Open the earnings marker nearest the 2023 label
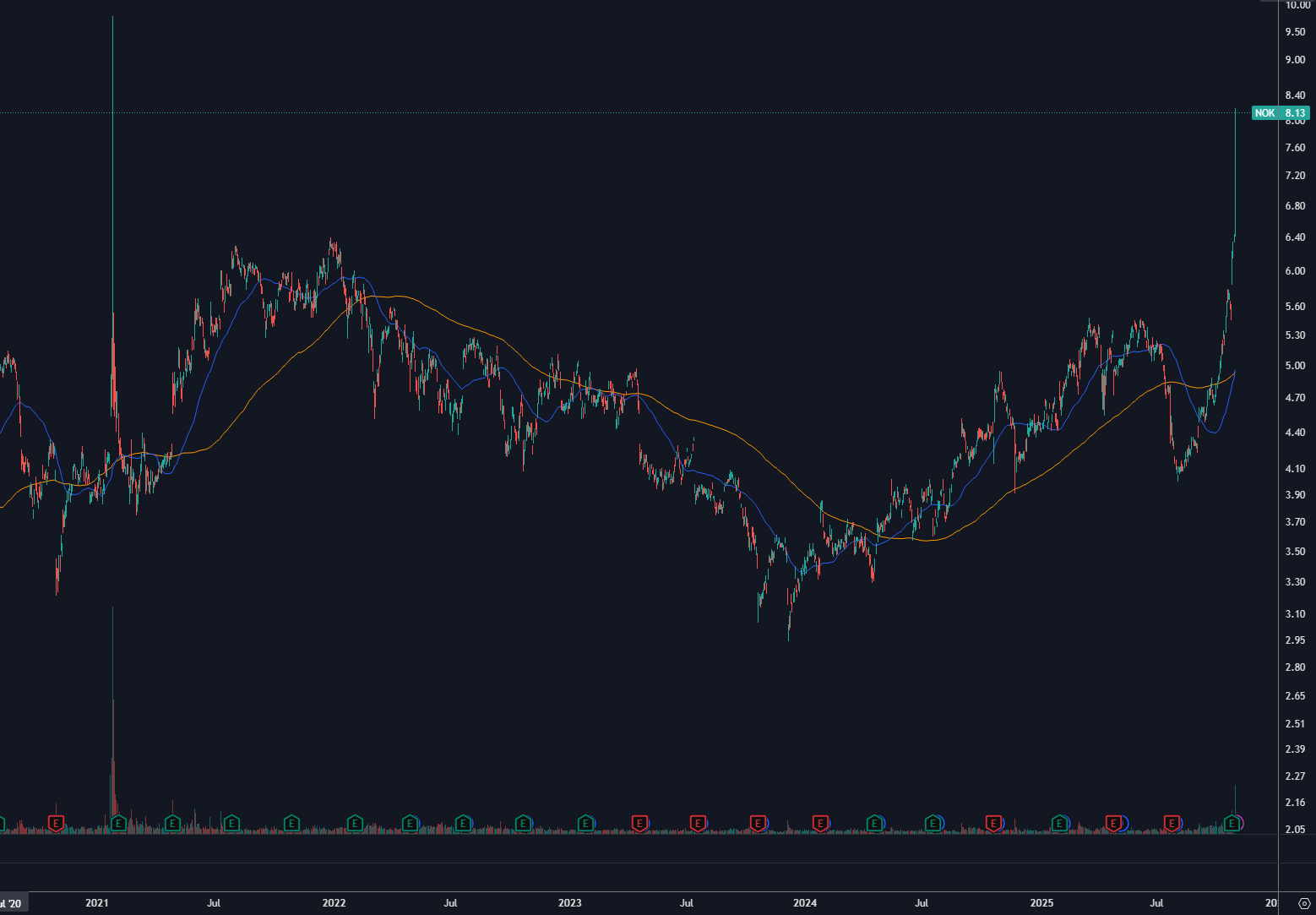Image resolution: width=1316 pixels, height=915 pixels. [x=586, y=822]
